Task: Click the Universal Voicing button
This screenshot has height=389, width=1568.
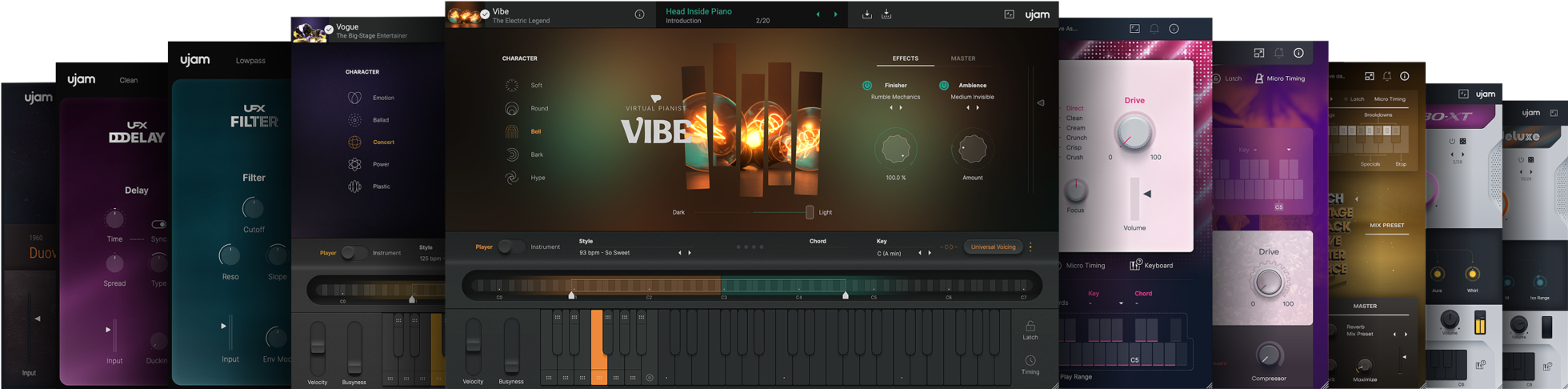Action: tap(993, 247)
